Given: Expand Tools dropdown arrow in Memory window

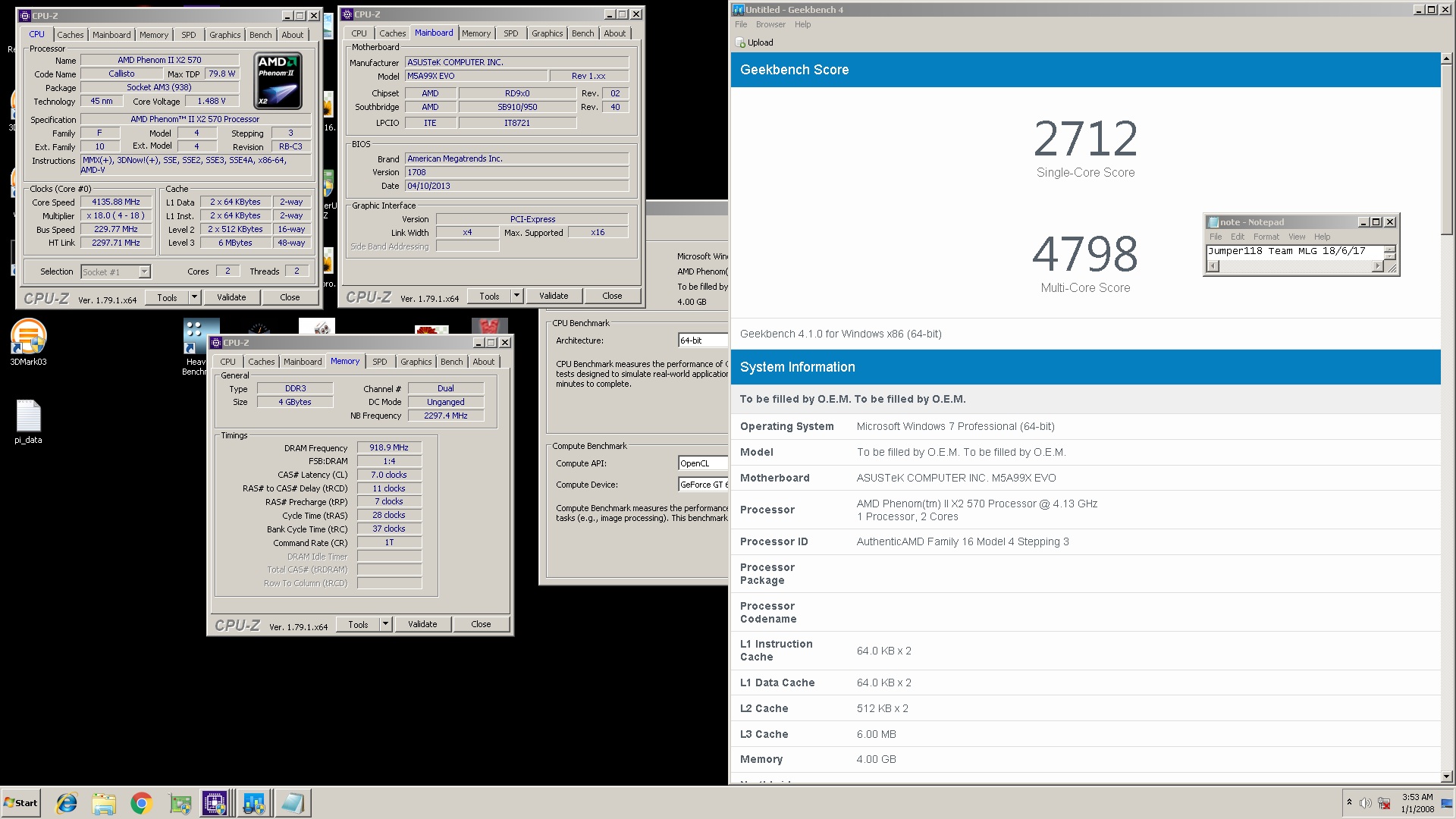Looking at the screenshot, I should click(x=385, y=624).
